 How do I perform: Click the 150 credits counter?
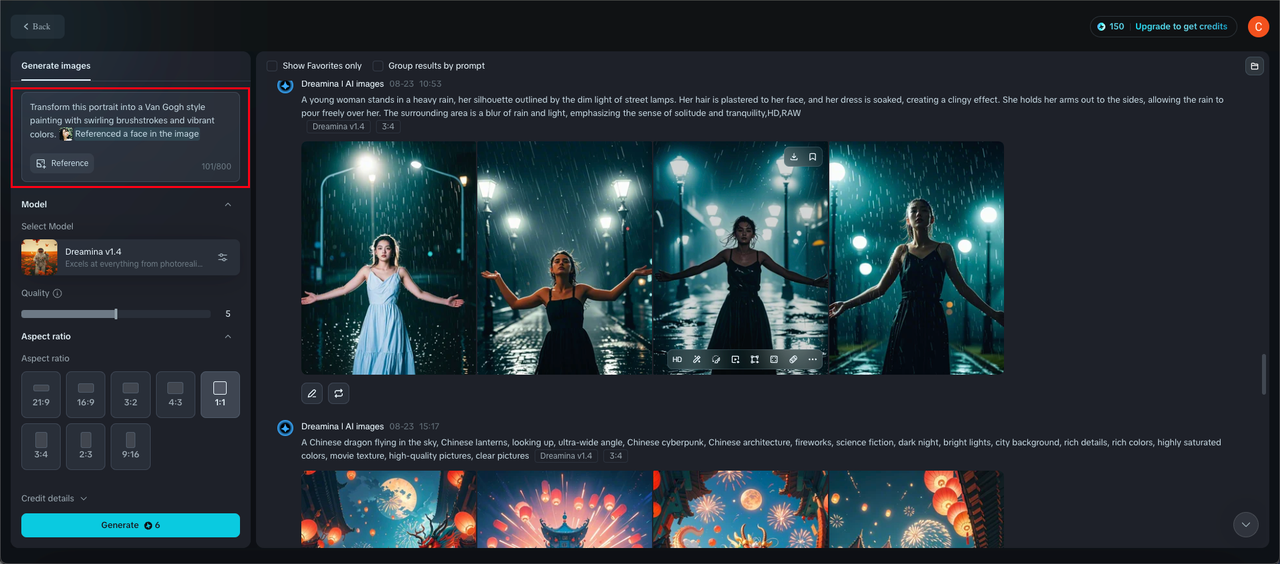click(x=1110, y=27)
